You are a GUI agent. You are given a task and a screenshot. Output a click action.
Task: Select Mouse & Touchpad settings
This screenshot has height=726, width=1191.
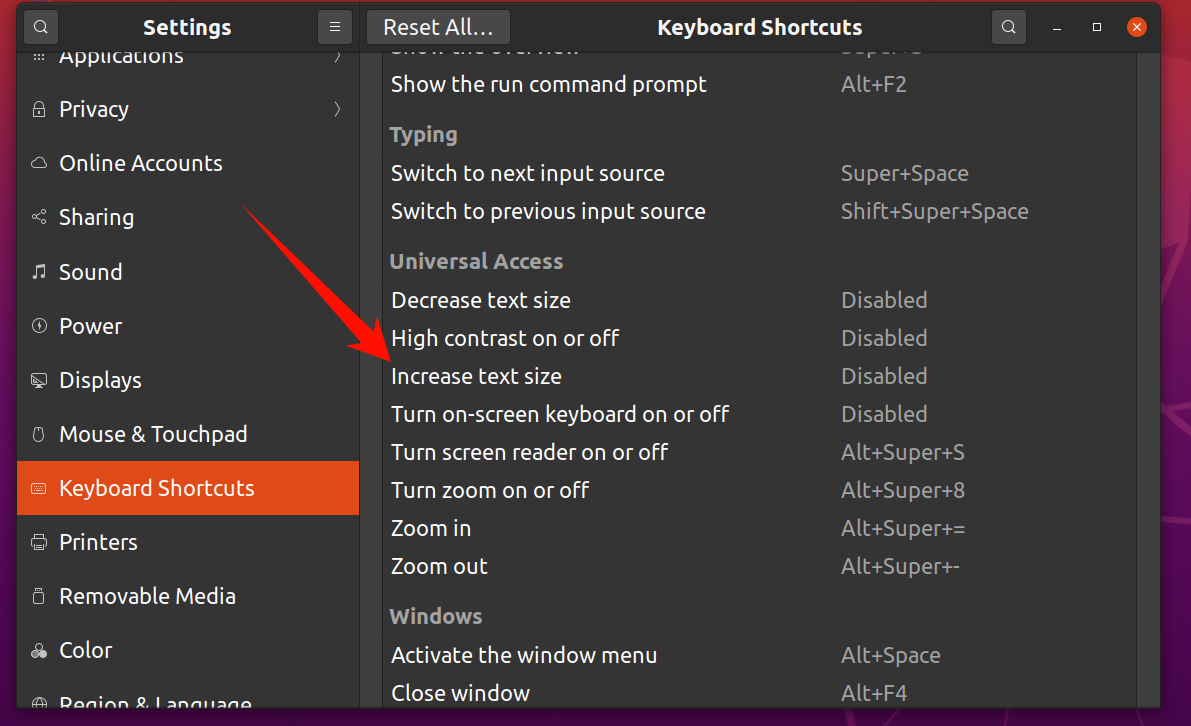pos(188,434)
